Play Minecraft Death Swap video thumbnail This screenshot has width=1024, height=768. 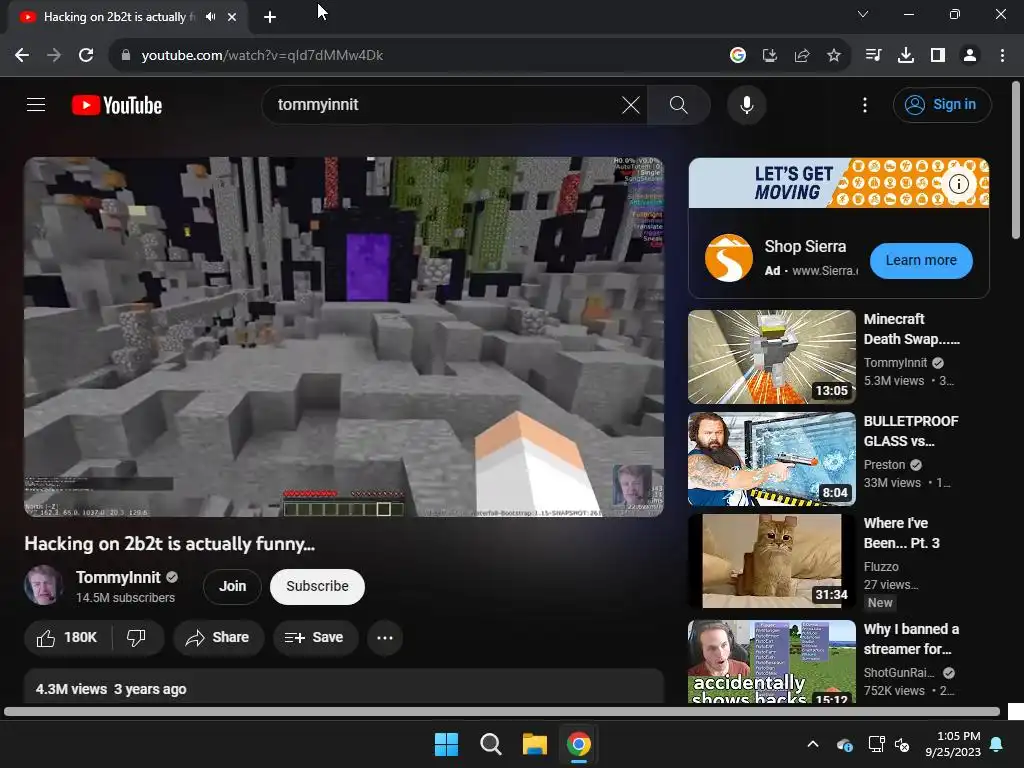click(x=771, y=357)
